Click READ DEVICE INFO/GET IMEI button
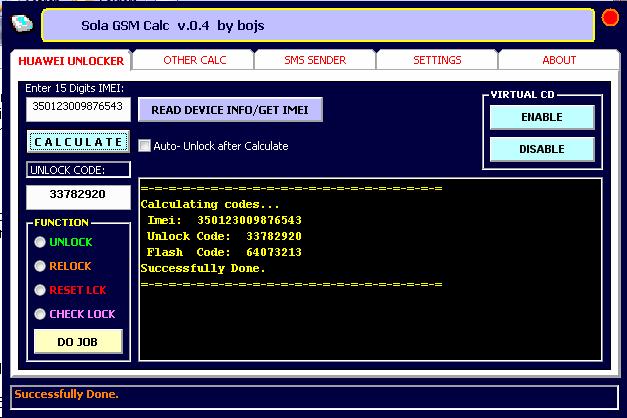 point(230,110)
